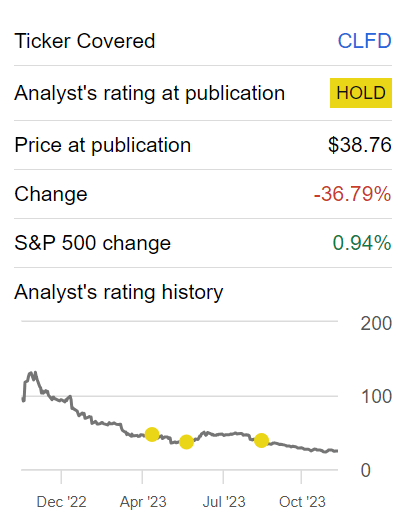Click the Ticker Covered label
This screenshot has height=525, width=398.
click(x=85, y=41)
